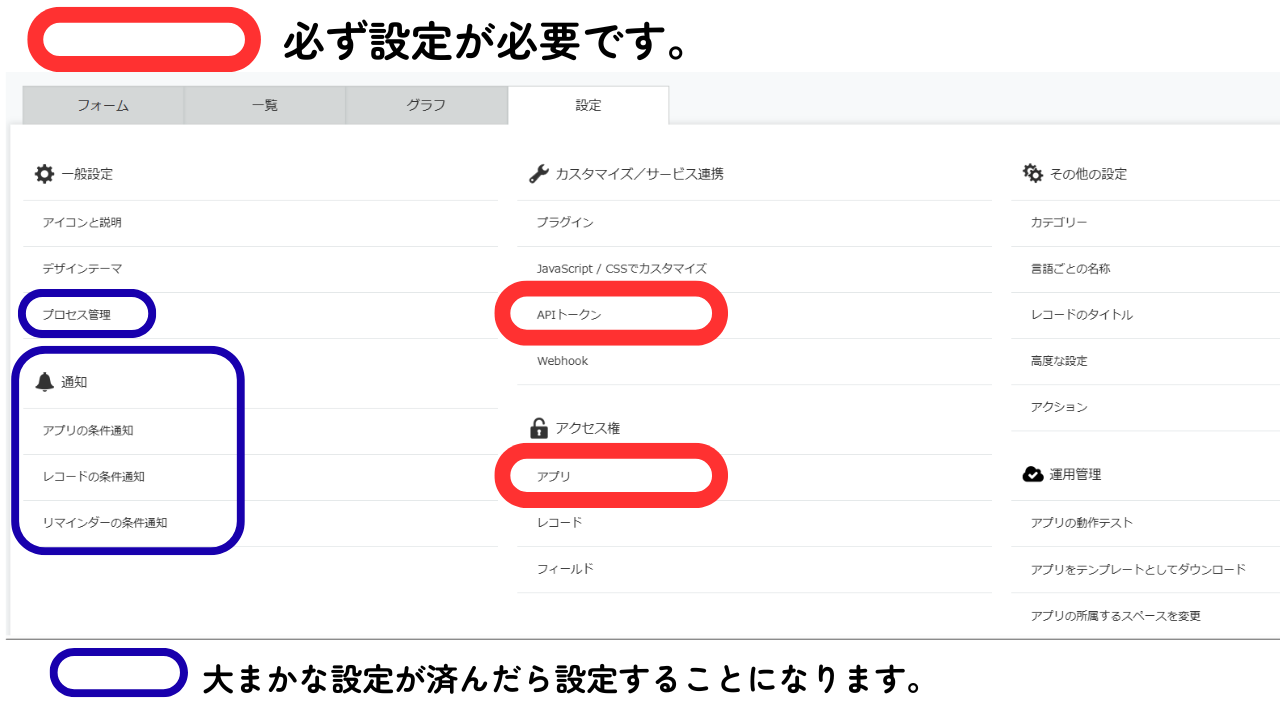Click アプリをテンプレートとしてダウンロード
This screenshot has height=720, width=1280.
click(1141, 569)
